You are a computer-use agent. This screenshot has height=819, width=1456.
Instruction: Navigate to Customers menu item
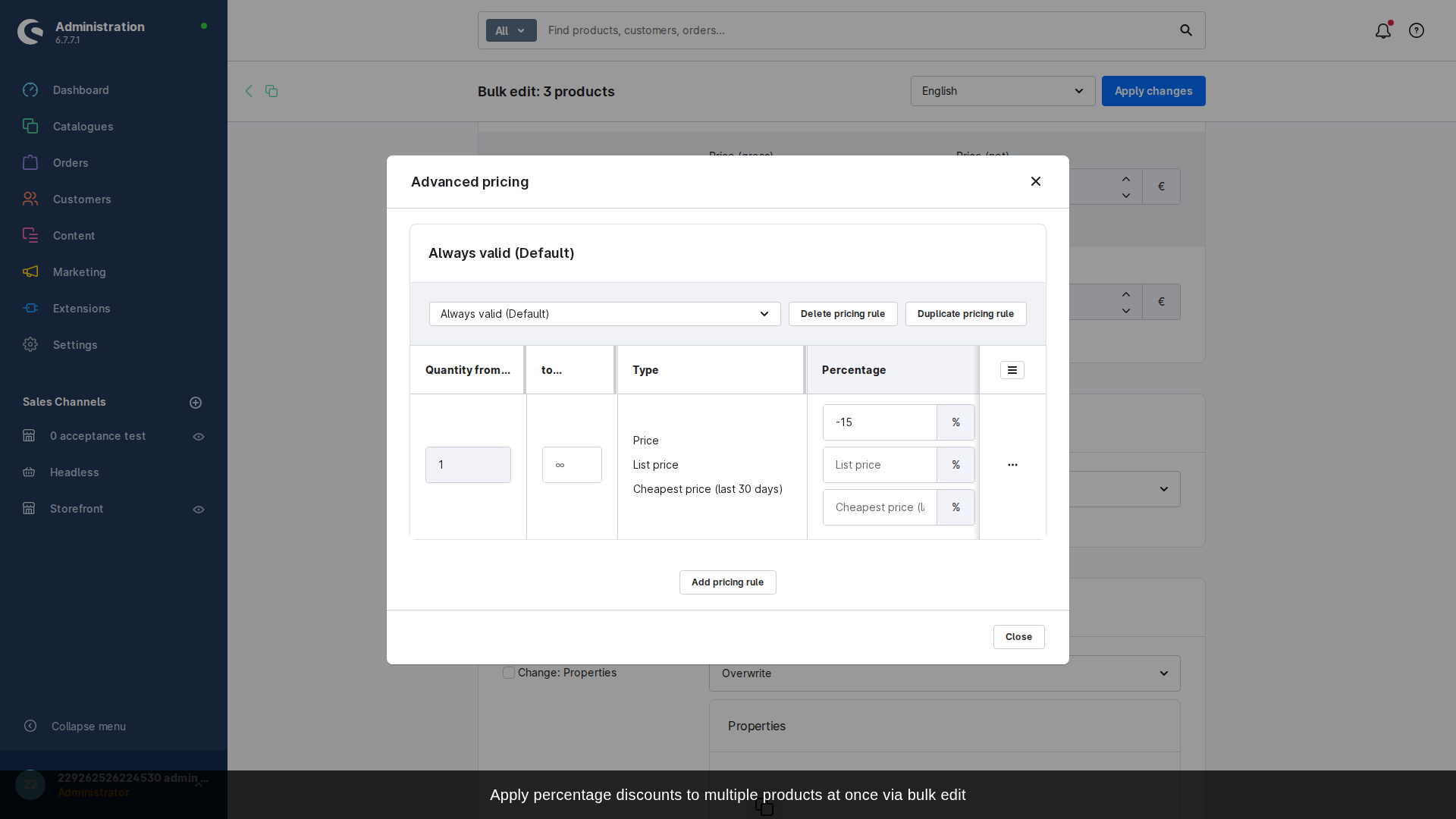[81, 199]
